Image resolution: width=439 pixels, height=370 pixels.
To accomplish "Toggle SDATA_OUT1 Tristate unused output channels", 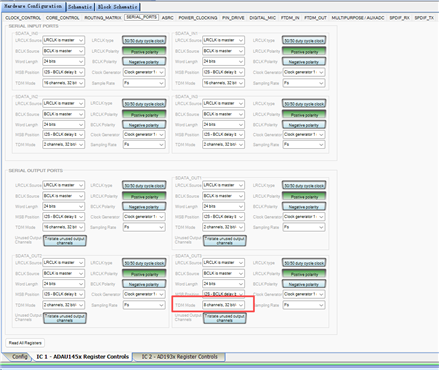I will click(225, 241).
